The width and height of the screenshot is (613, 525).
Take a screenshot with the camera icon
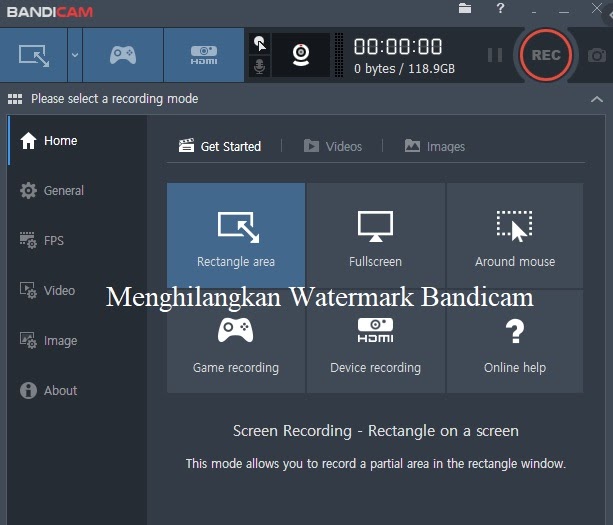597,55
